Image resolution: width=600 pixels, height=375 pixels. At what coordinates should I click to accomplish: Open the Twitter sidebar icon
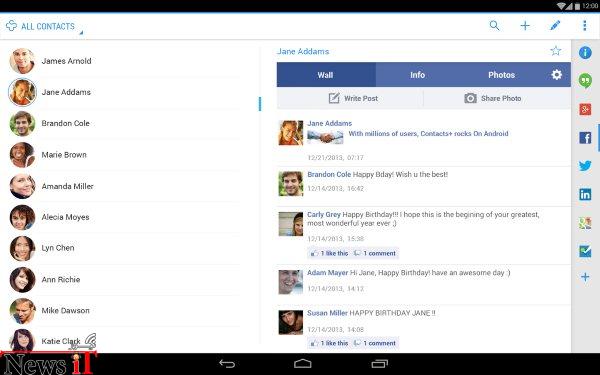pos(585,166)
